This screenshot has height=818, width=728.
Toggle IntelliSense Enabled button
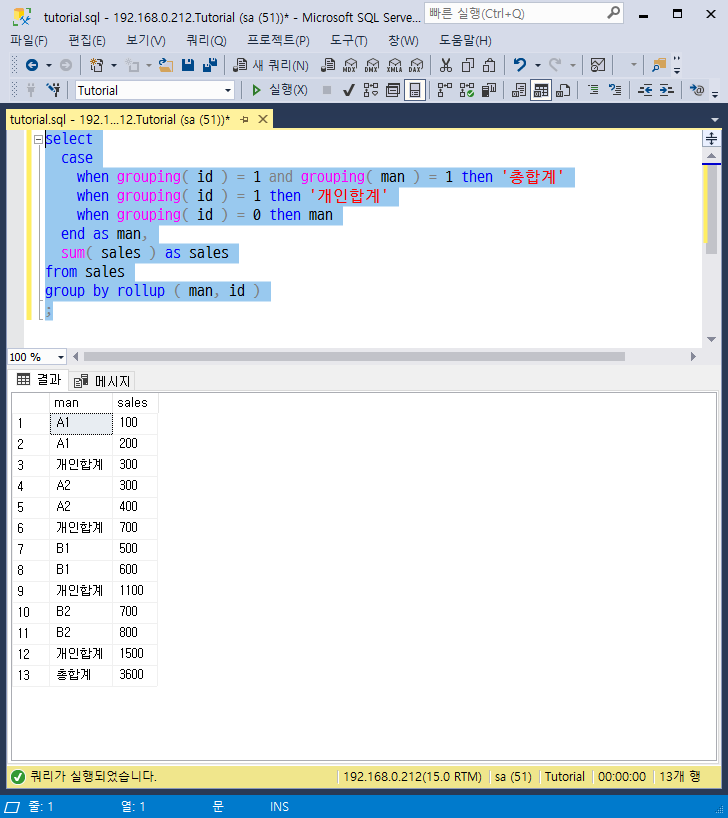click(x=415, y=90)
